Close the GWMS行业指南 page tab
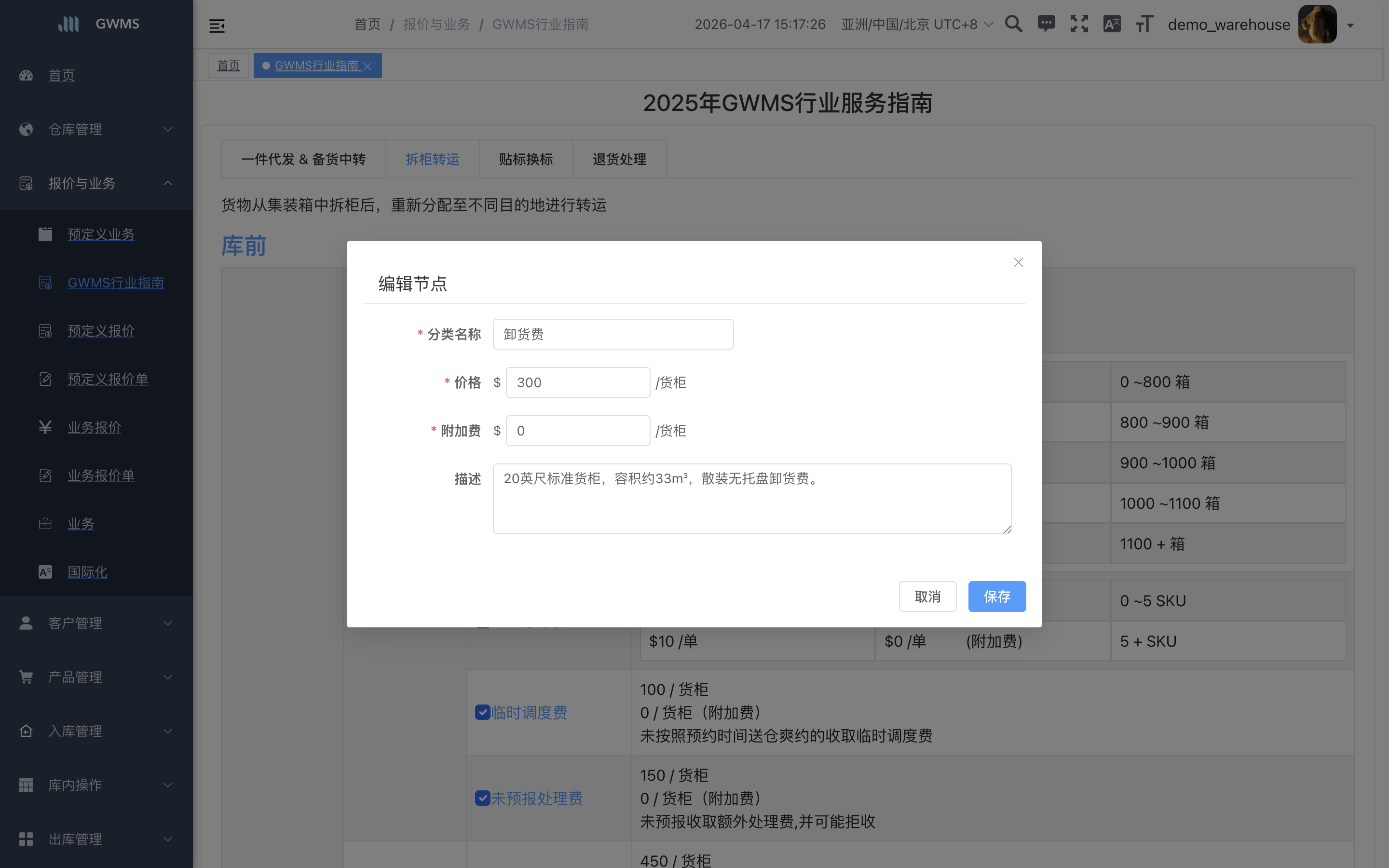 tap(368, 67)
